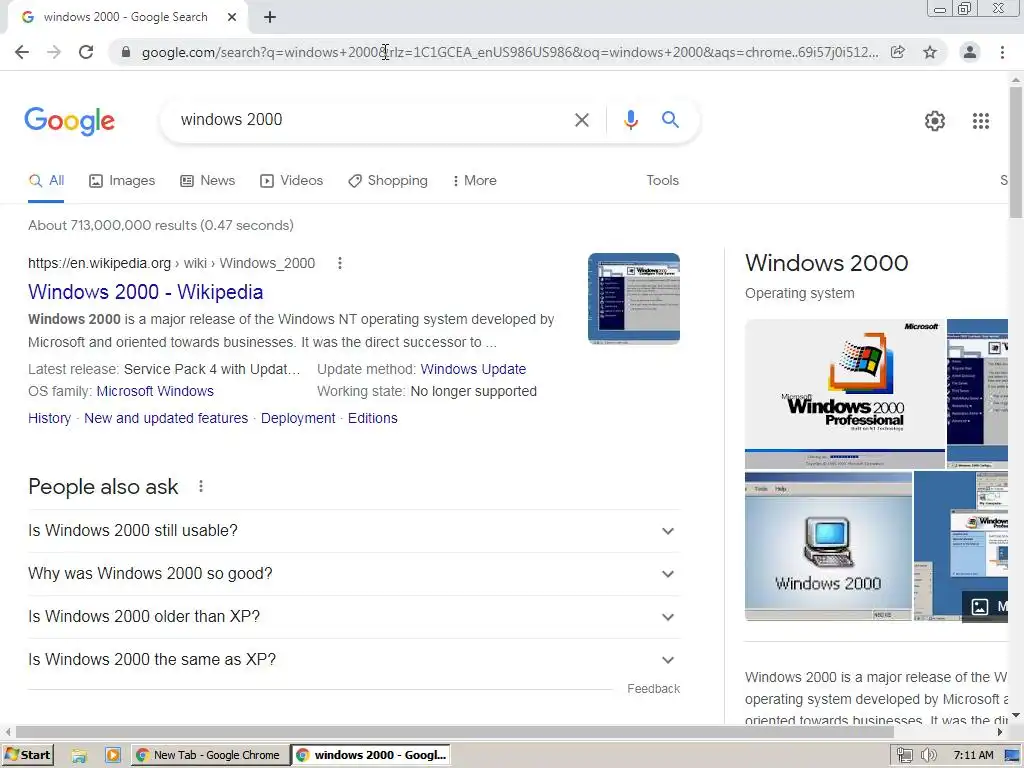Image resolution: width=1024 pixels, height=768 pixels.
Task: Switch to New Tab - Google Chrome taskbar window
Action: click(x=209, y=756)
